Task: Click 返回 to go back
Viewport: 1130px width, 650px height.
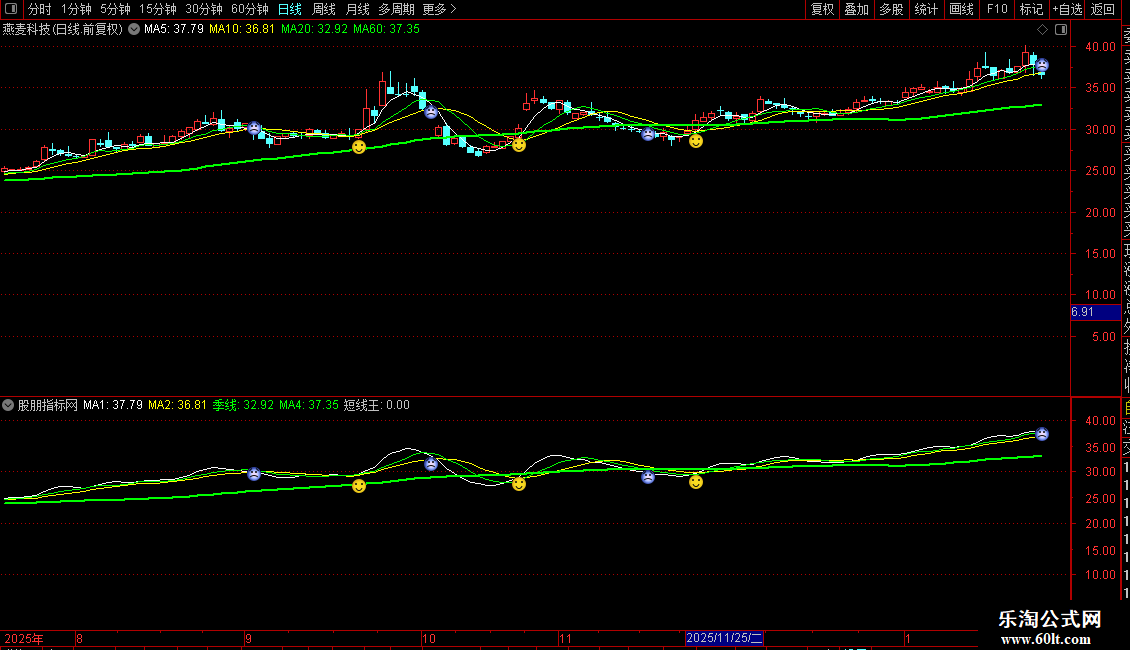Action: pos(1103,9)
